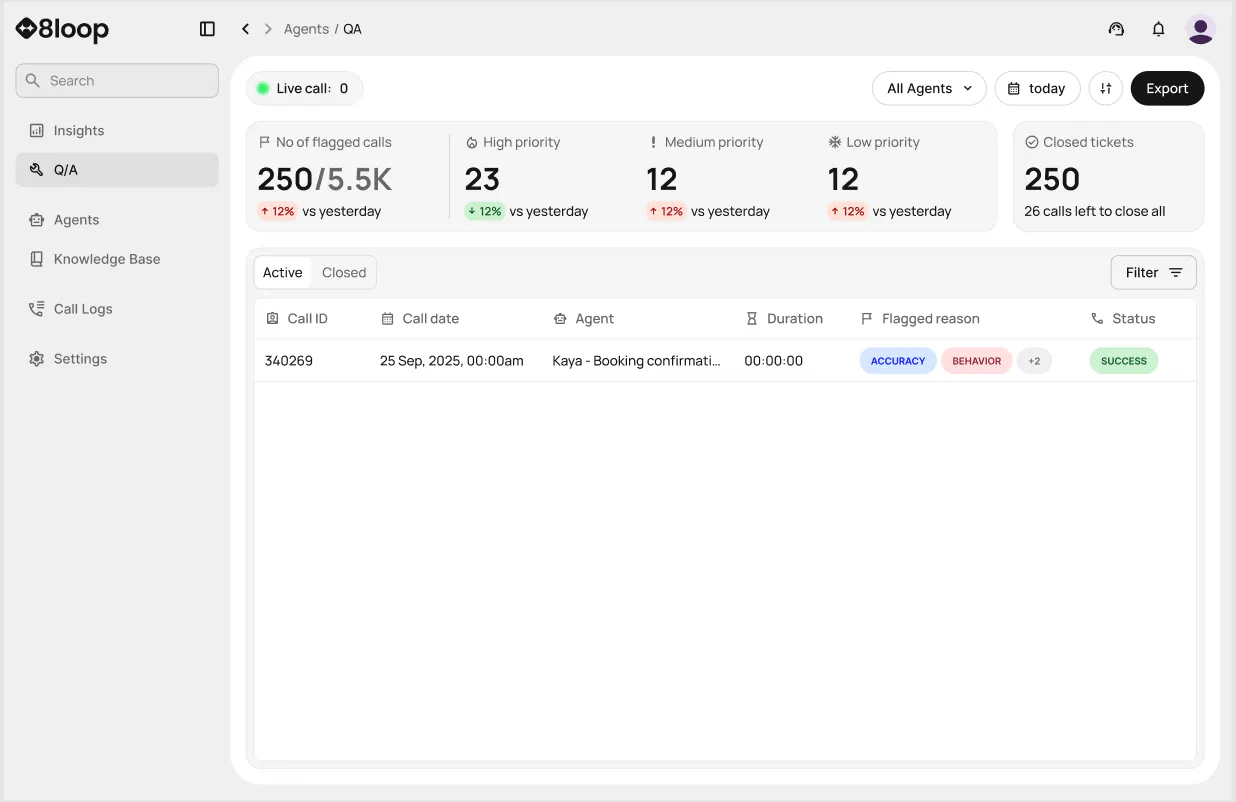Click the Knowledge Base book icon
This screenshot has width=1236, height=802.
(37, 259)
